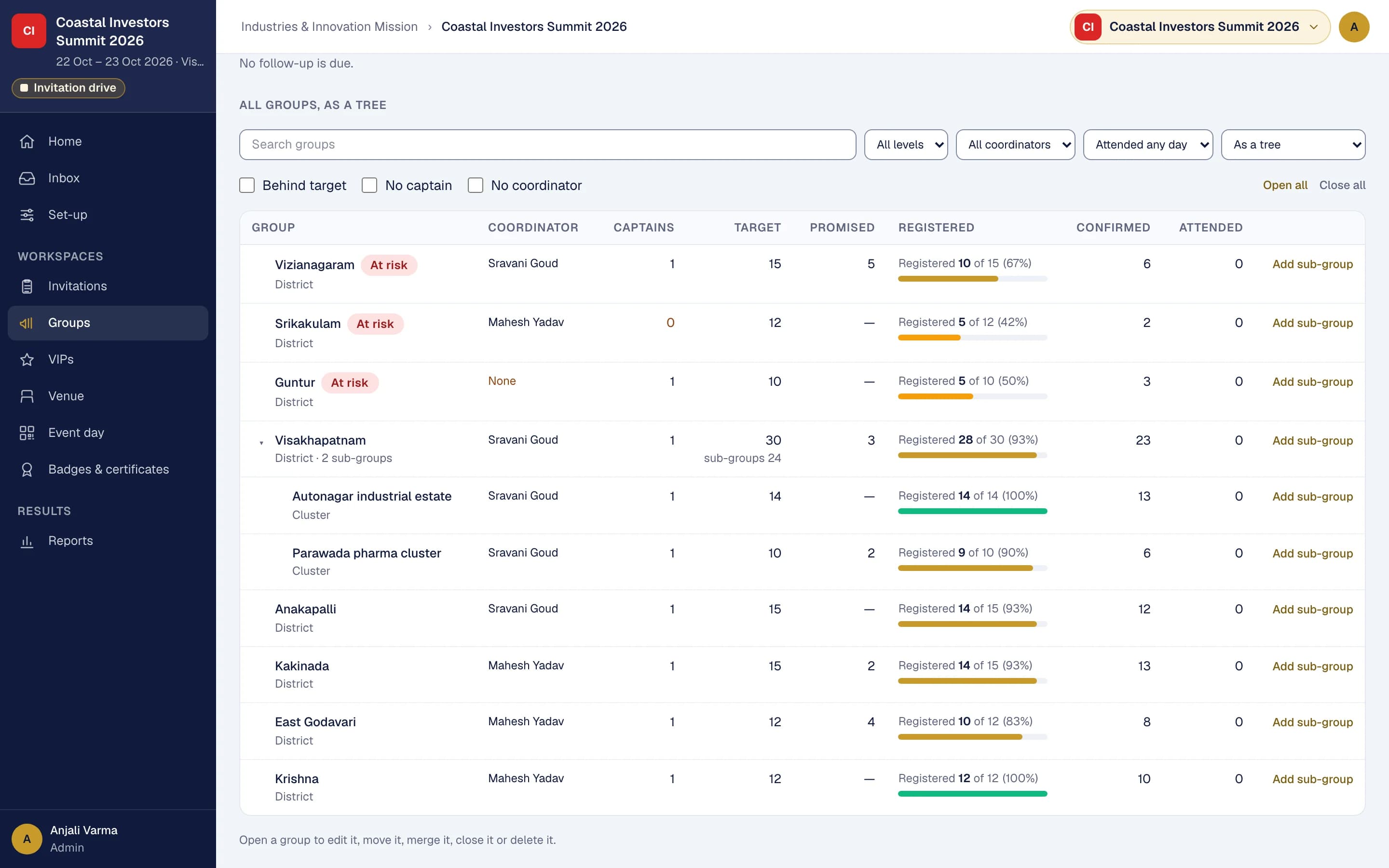This screenshot has width=1389, height=868.
Task: Click Open all link
Action: 1284,186
